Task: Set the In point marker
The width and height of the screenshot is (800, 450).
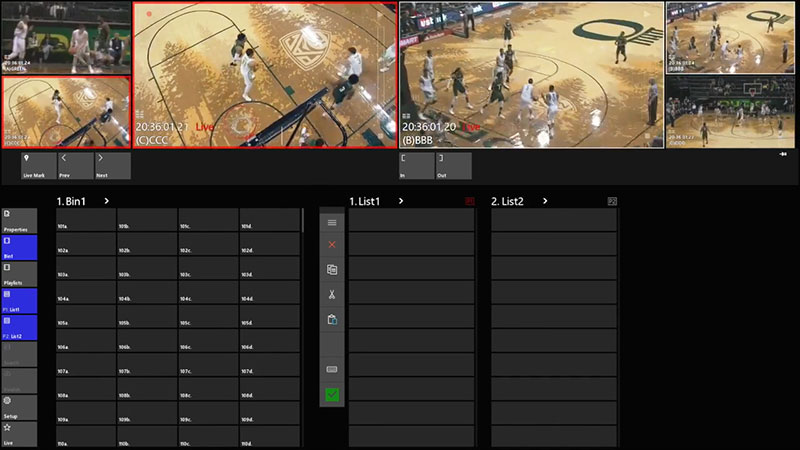Action: [x=416, y=166]
